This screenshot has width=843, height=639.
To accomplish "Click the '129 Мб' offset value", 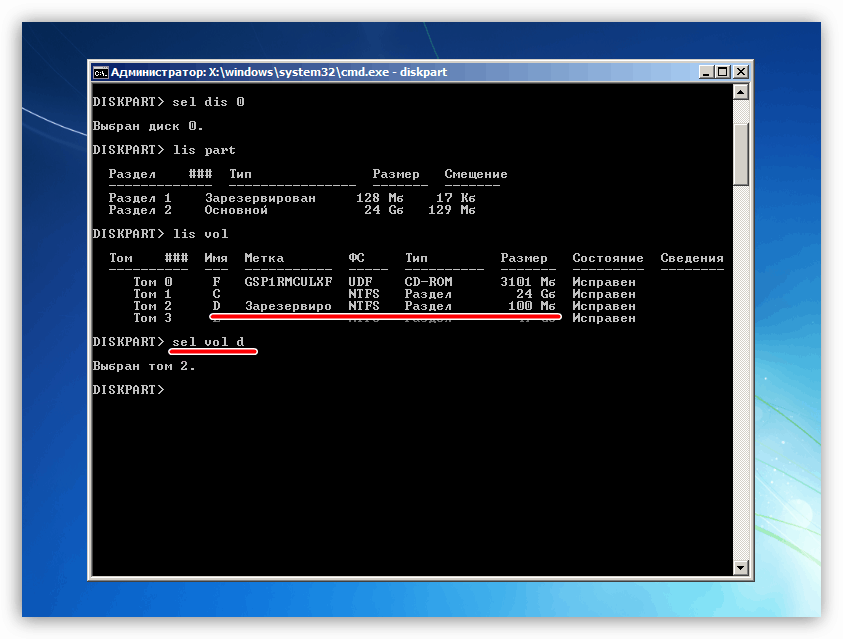I will [x=452, y=210].
